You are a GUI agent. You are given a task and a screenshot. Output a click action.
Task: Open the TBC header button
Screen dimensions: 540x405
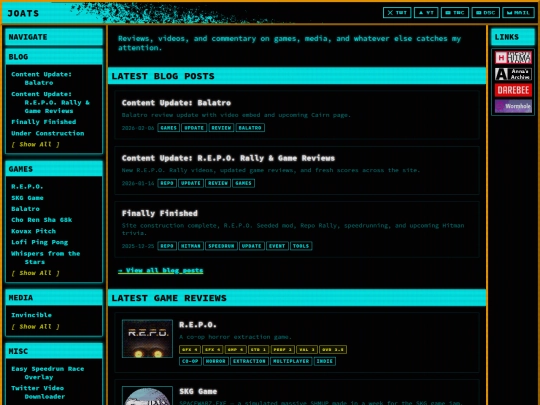(455, 13)
